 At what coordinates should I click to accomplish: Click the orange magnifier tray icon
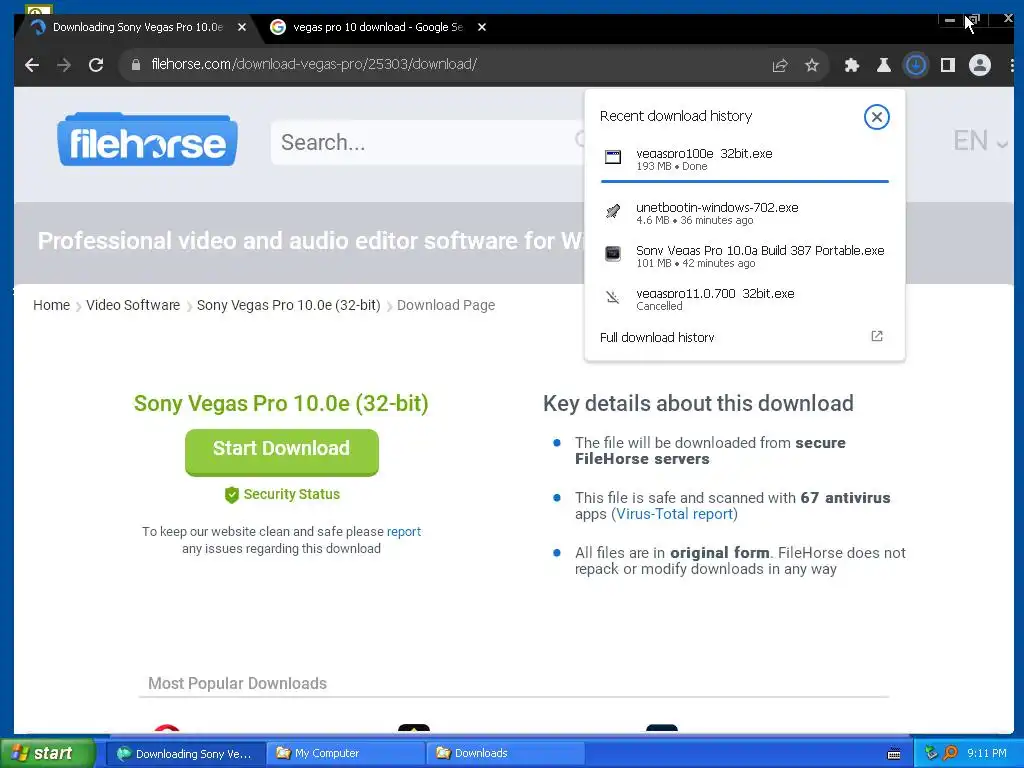coord(951,754)
